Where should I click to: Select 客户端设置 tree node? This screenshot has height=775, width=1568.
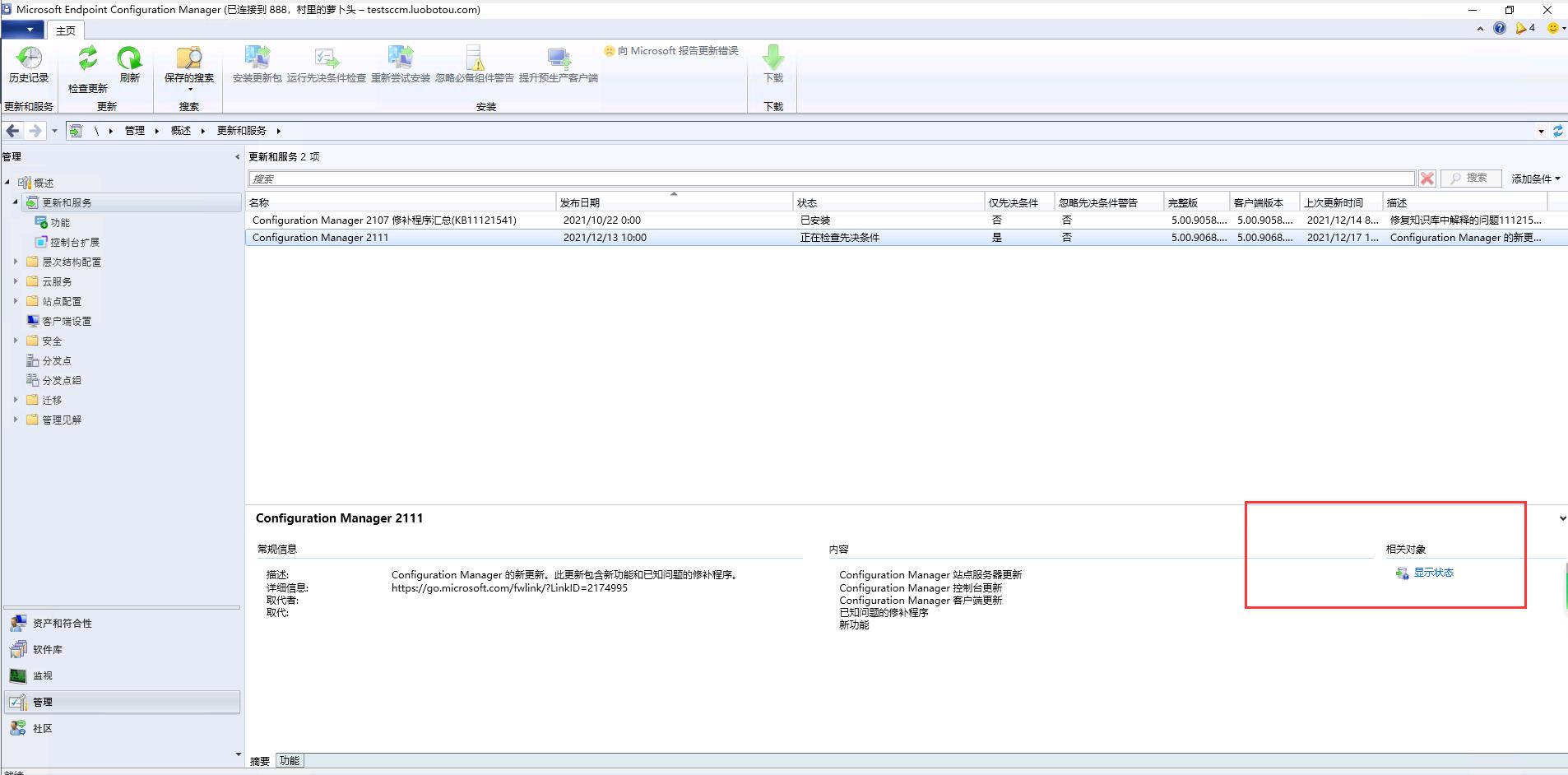tap(67, 321)
